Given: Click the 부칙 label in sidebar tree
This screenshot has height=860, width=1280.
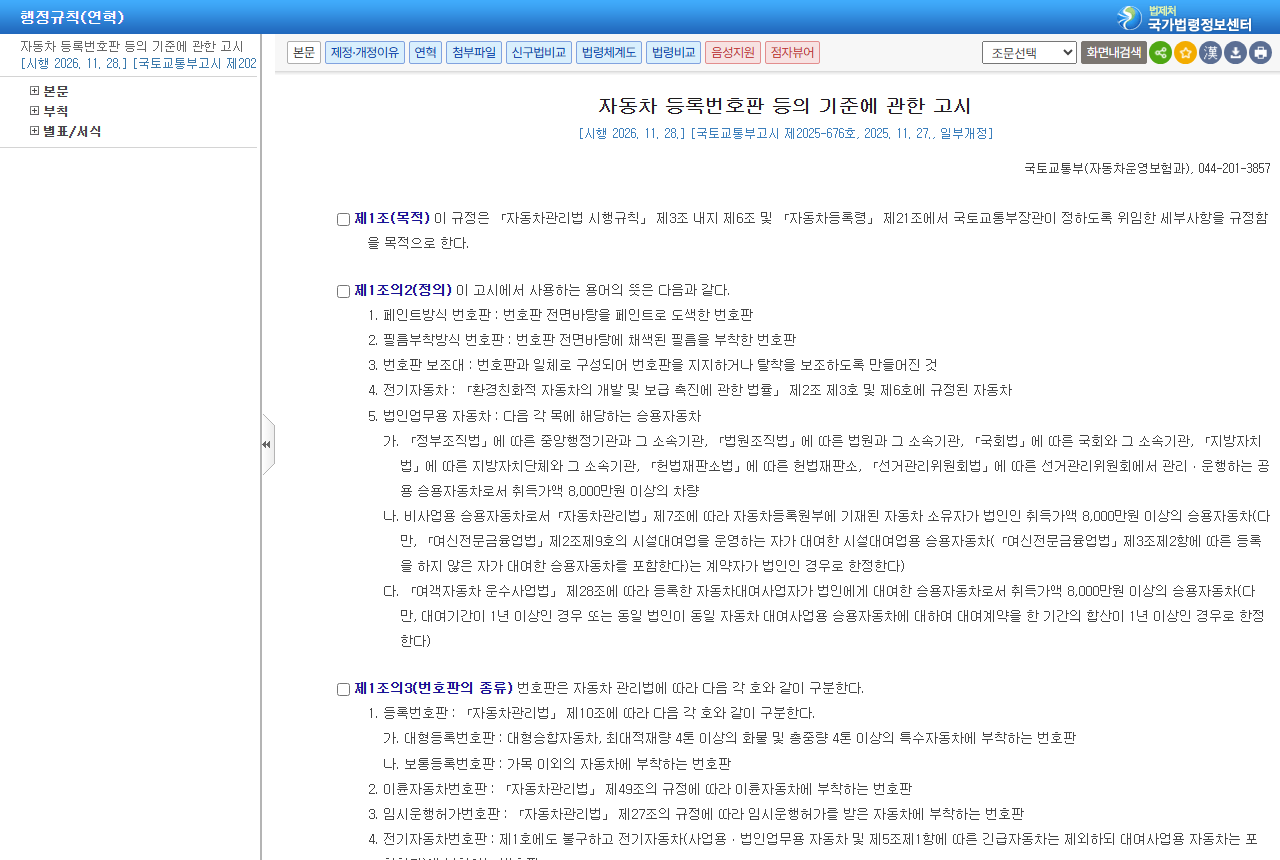Looking at the screenshot, I should click(56, 111).
